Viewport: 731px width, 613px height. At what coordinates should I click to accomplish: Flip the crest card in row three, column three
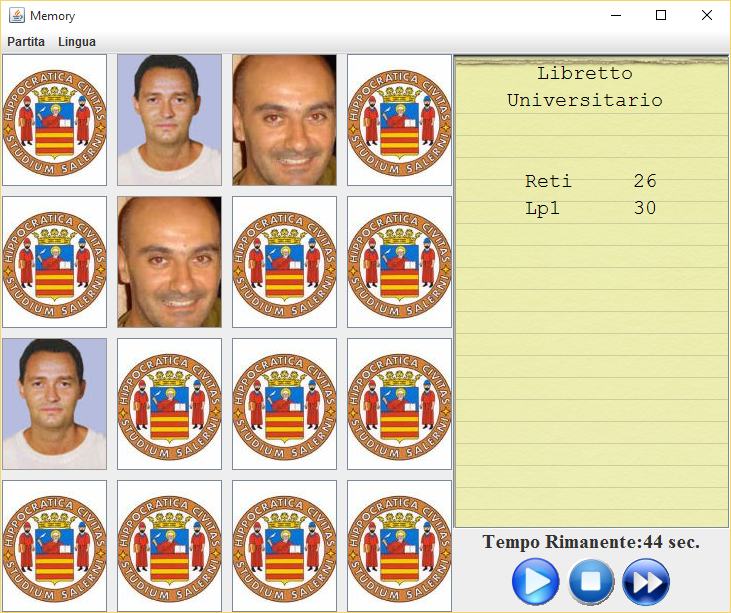[x=284, y=404]
